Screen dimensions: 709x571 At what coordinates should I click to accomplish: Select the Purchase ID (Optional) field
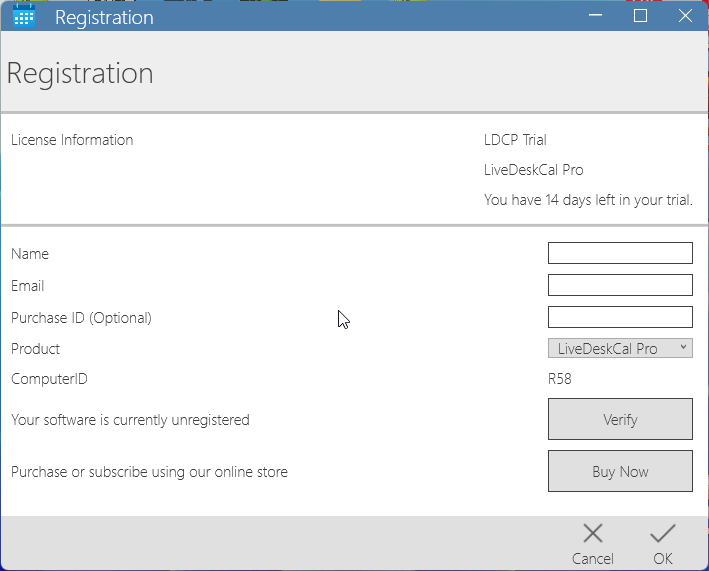620,317
